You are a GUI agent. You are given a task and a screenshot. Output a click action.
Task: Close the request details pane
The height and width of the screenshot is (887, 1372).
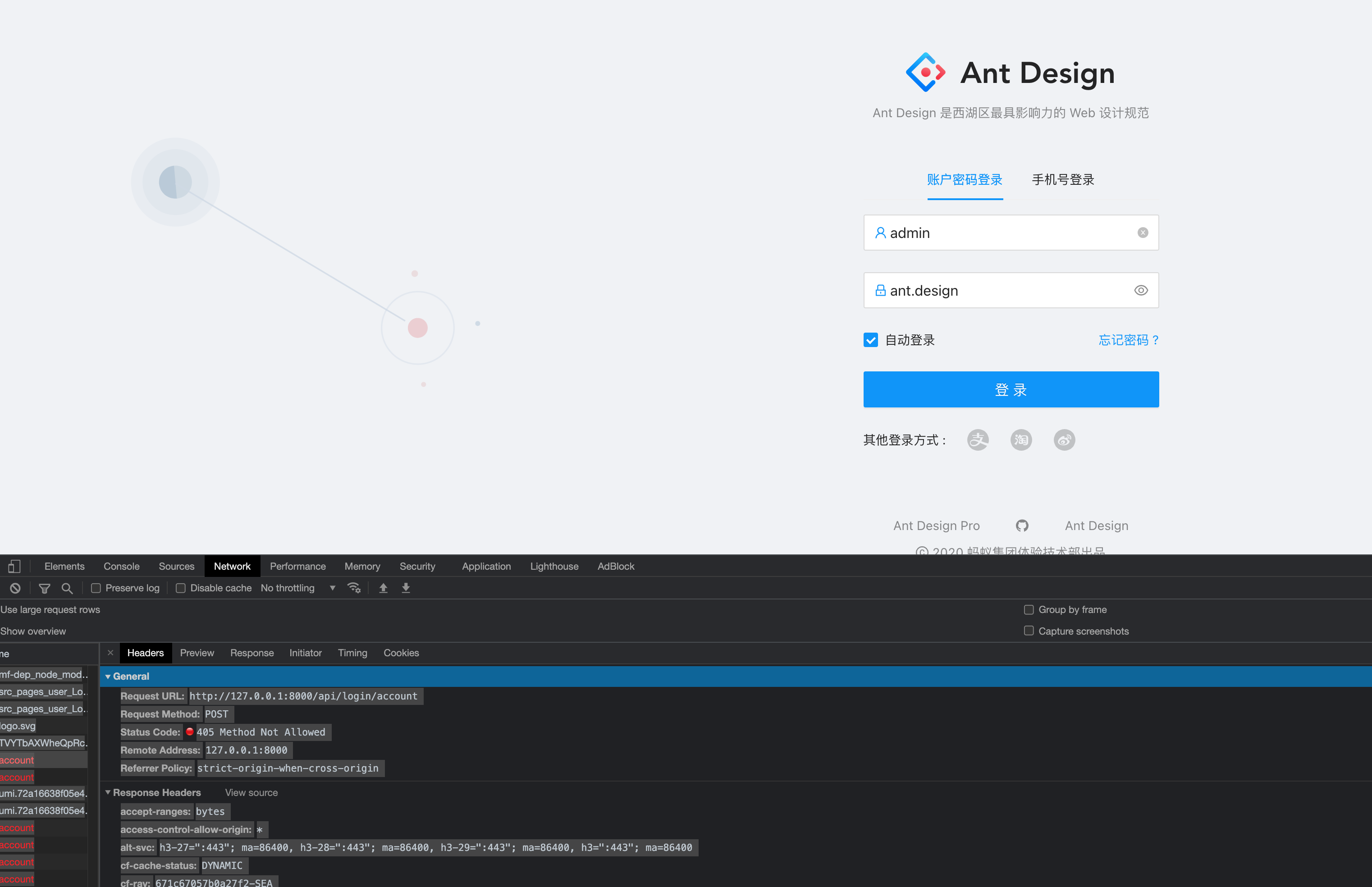110,653
